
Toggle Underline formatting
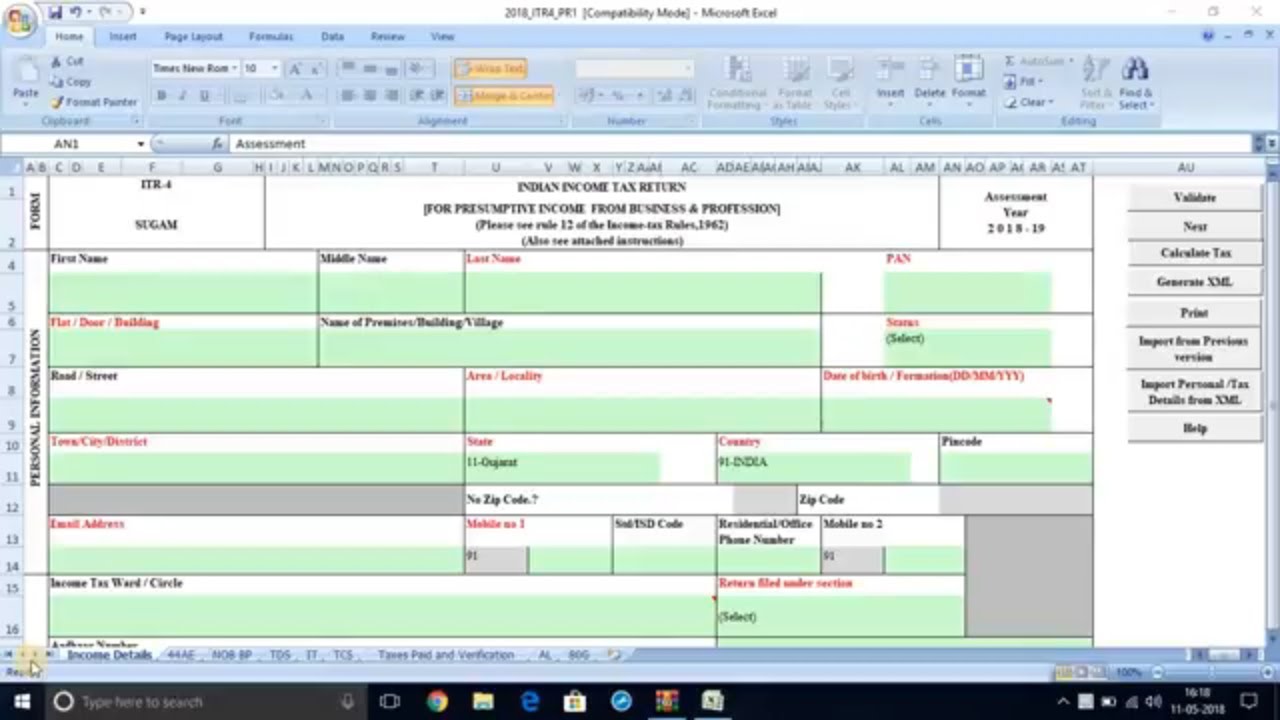click(x=205, y=96)
